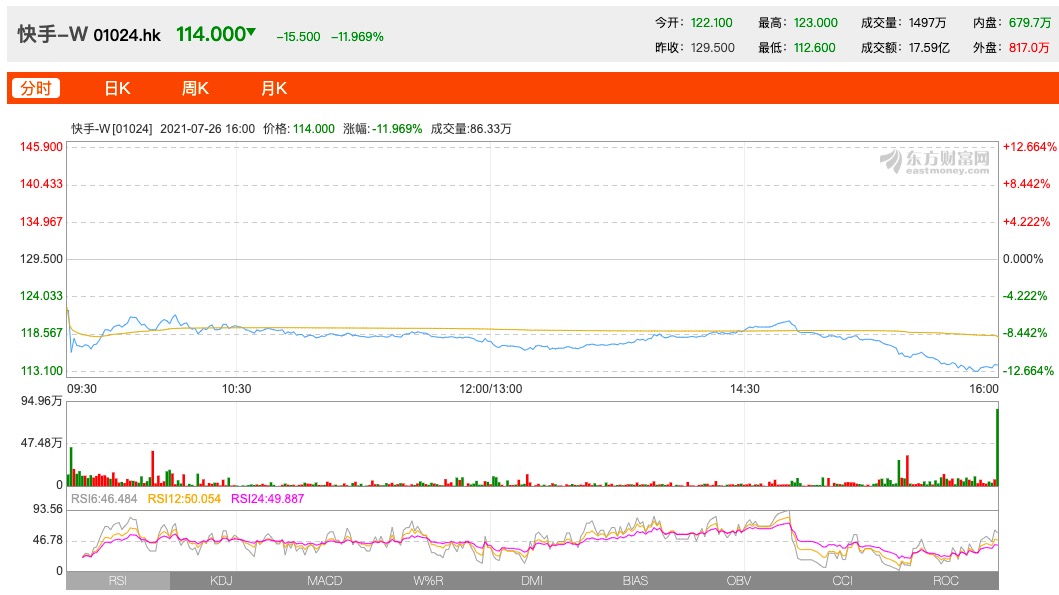1059x595 pixels.
Task: Select the CCI indicator tab
Action: coord(842,581)
